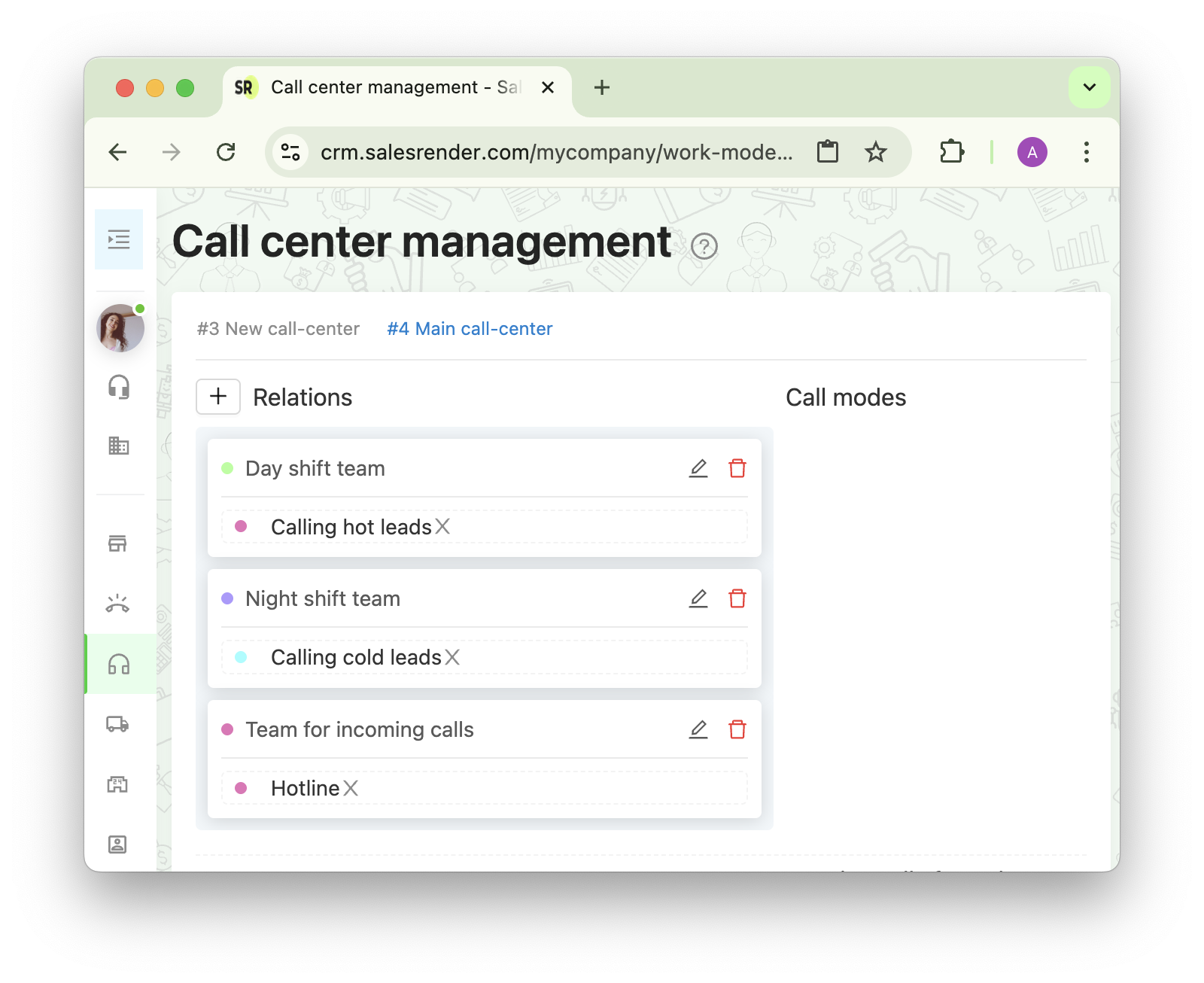This screenshot has height=983, width=1204.
Task: Click the Calling hot leads label
Action: point(351,527)
